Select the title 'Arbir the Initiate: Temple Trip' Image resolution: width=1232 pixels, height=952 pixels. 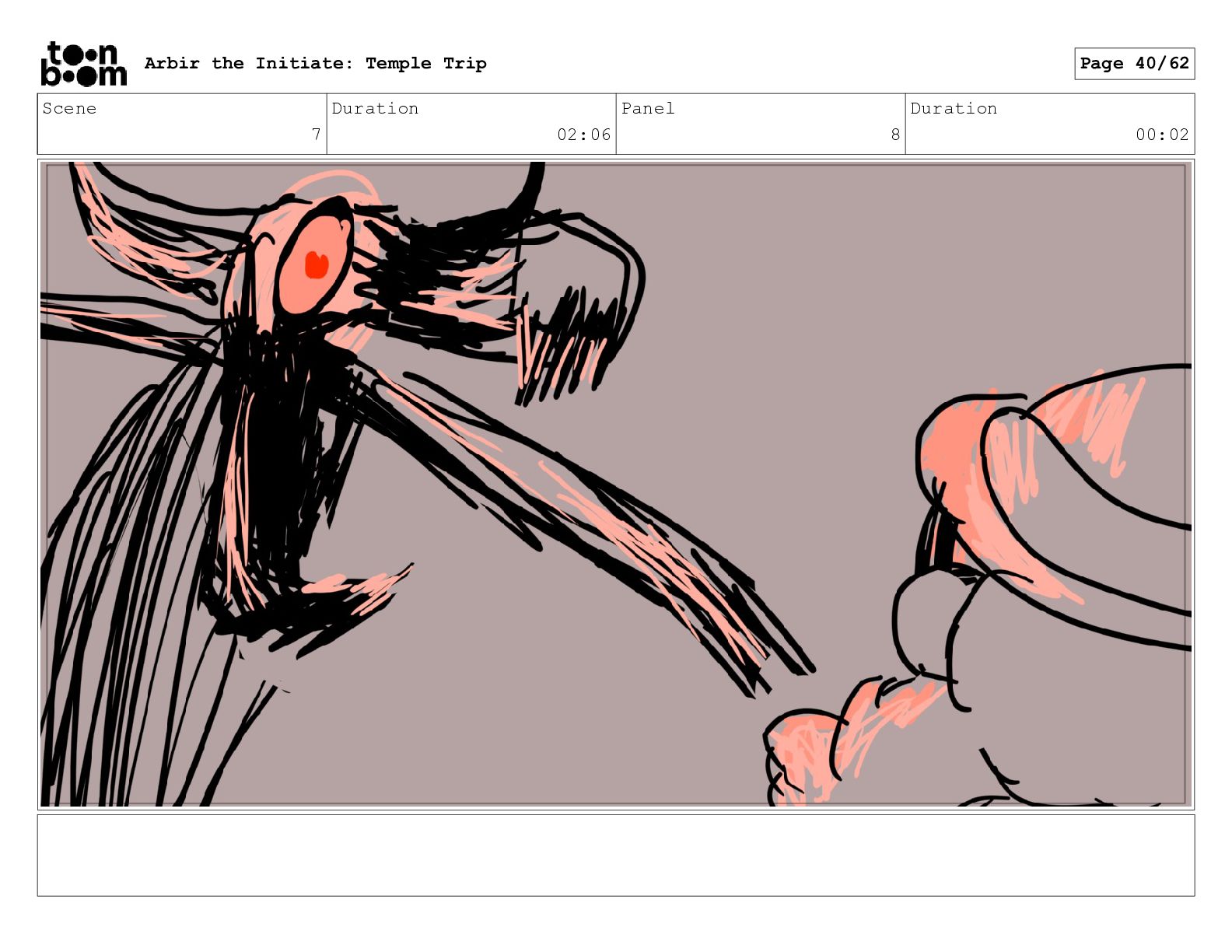[x=315, y=63]
